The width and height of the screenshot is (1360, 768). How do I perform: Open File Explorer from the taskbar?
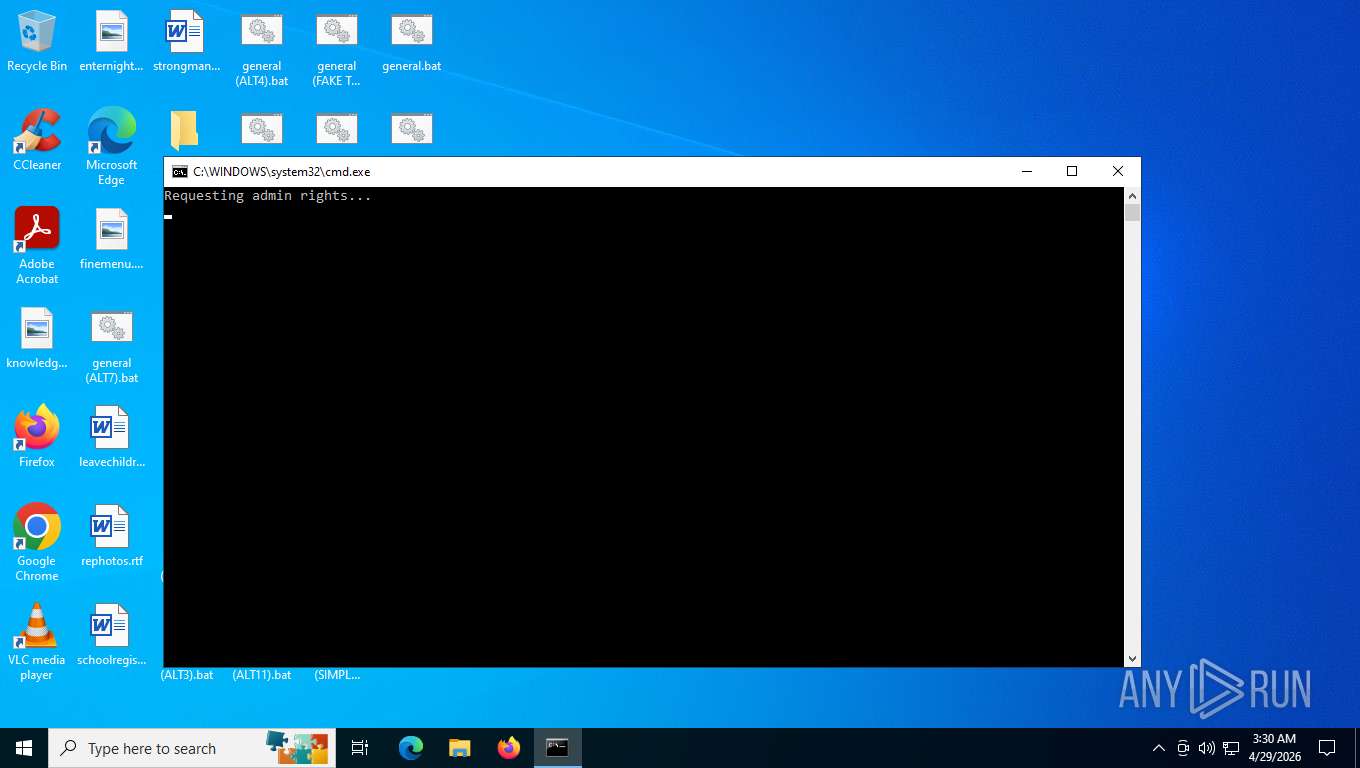pyautogui.click(x=460, y=748)
